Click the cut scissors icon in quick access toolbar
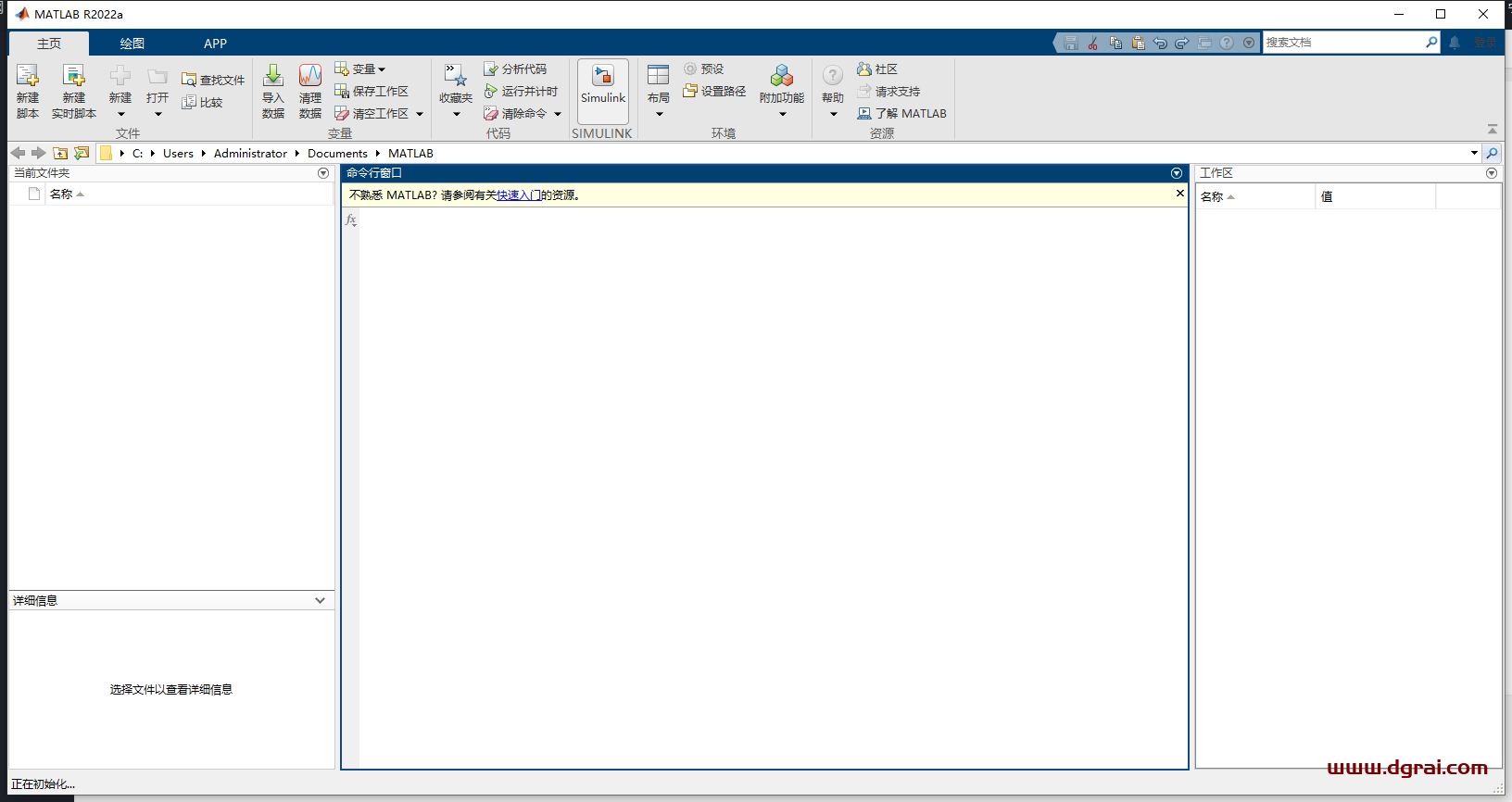 (x=1093, y=43)
